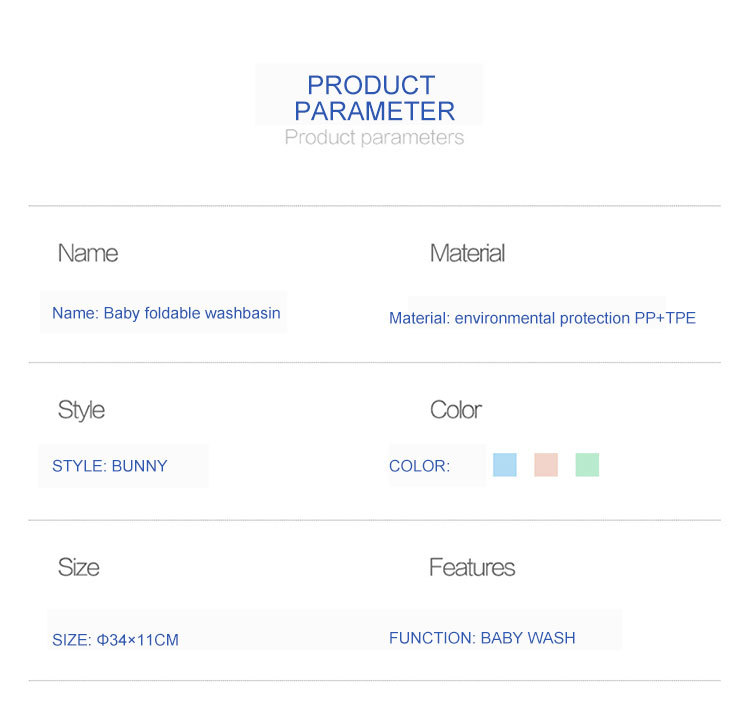Click Name: Baby foldable washbasin text
750x703 pixels.
(x=166, y=313)
